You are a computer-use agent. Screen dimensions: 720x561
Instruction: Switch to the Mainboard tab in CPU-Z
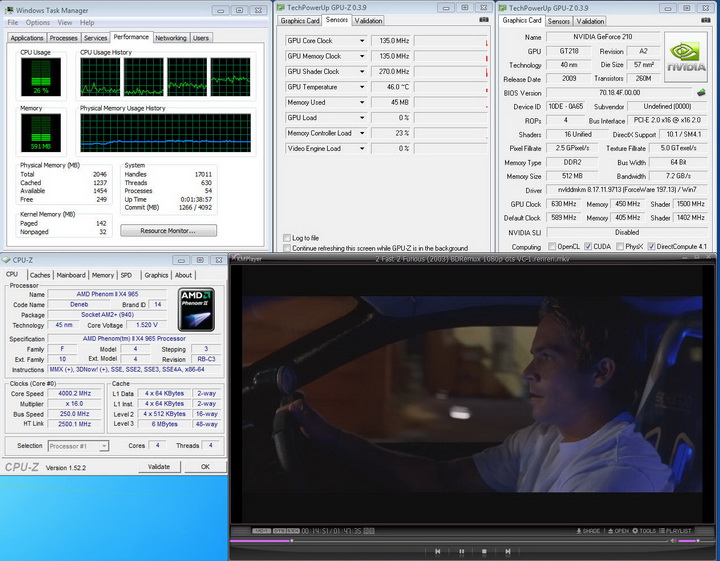70,275
